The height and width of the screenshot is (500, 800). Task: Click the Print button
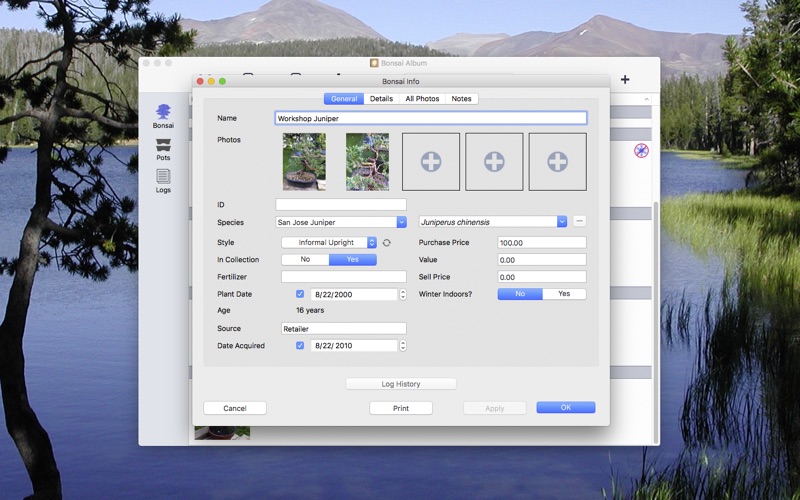coord(401,408)
